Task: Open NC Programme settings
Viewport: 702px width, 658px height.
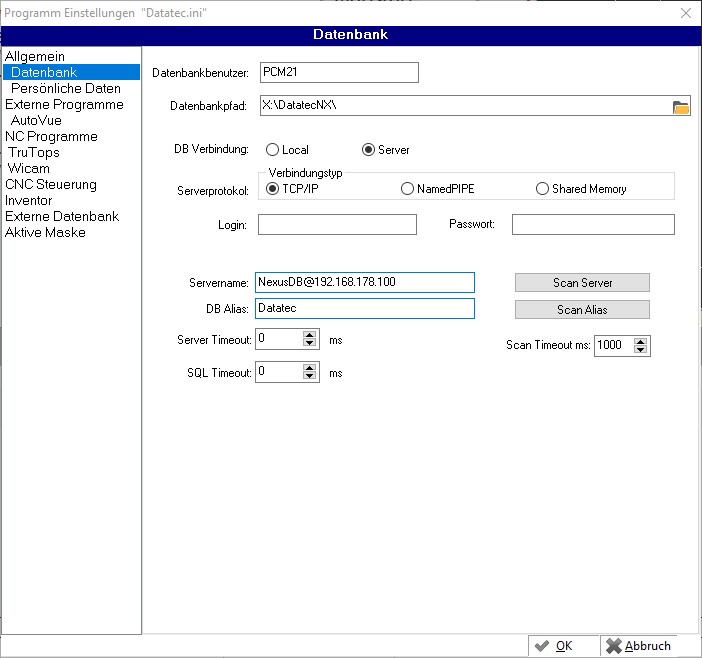Action: pos(51,136)
